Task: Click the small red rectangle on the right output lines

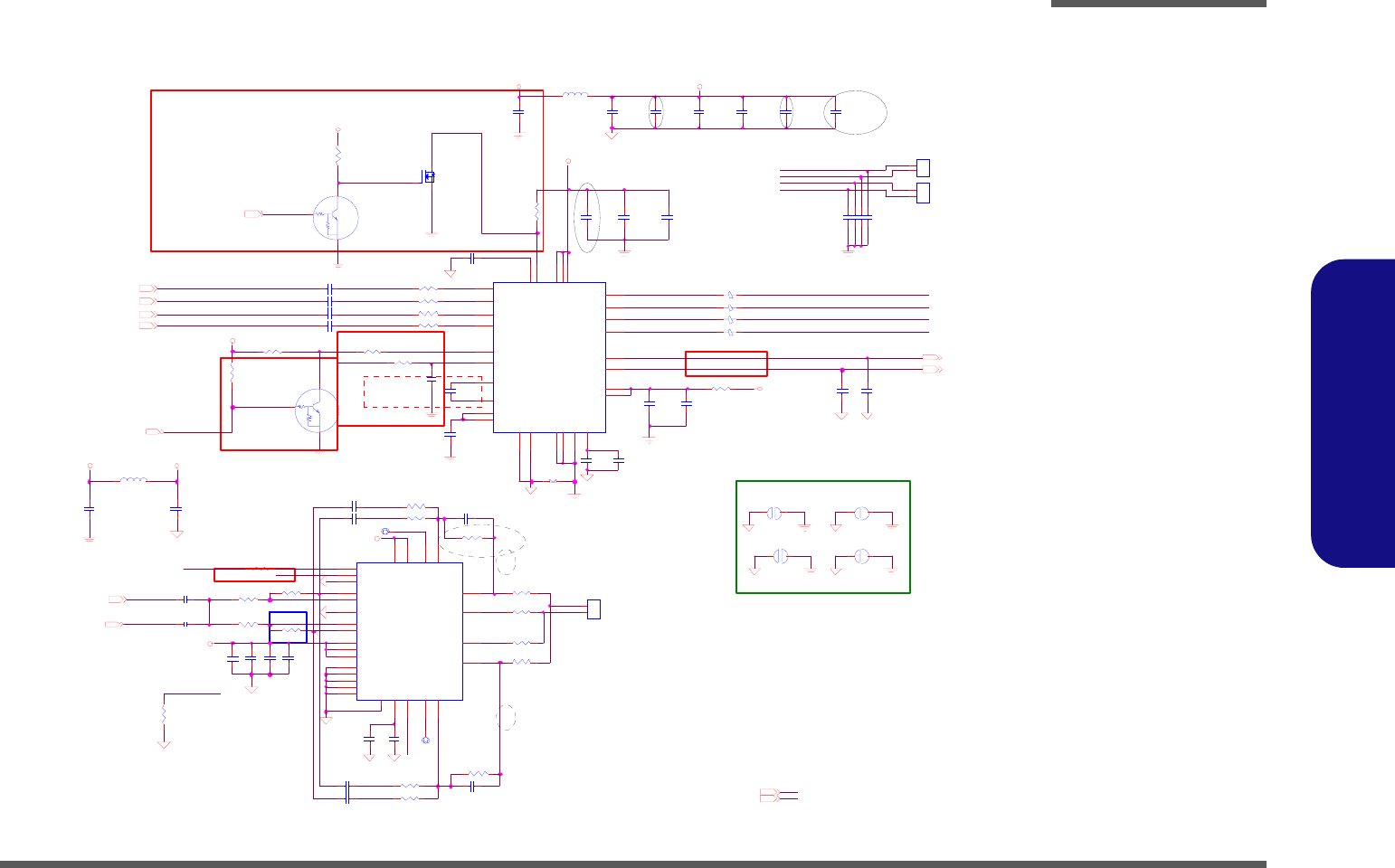Action: 726,363
